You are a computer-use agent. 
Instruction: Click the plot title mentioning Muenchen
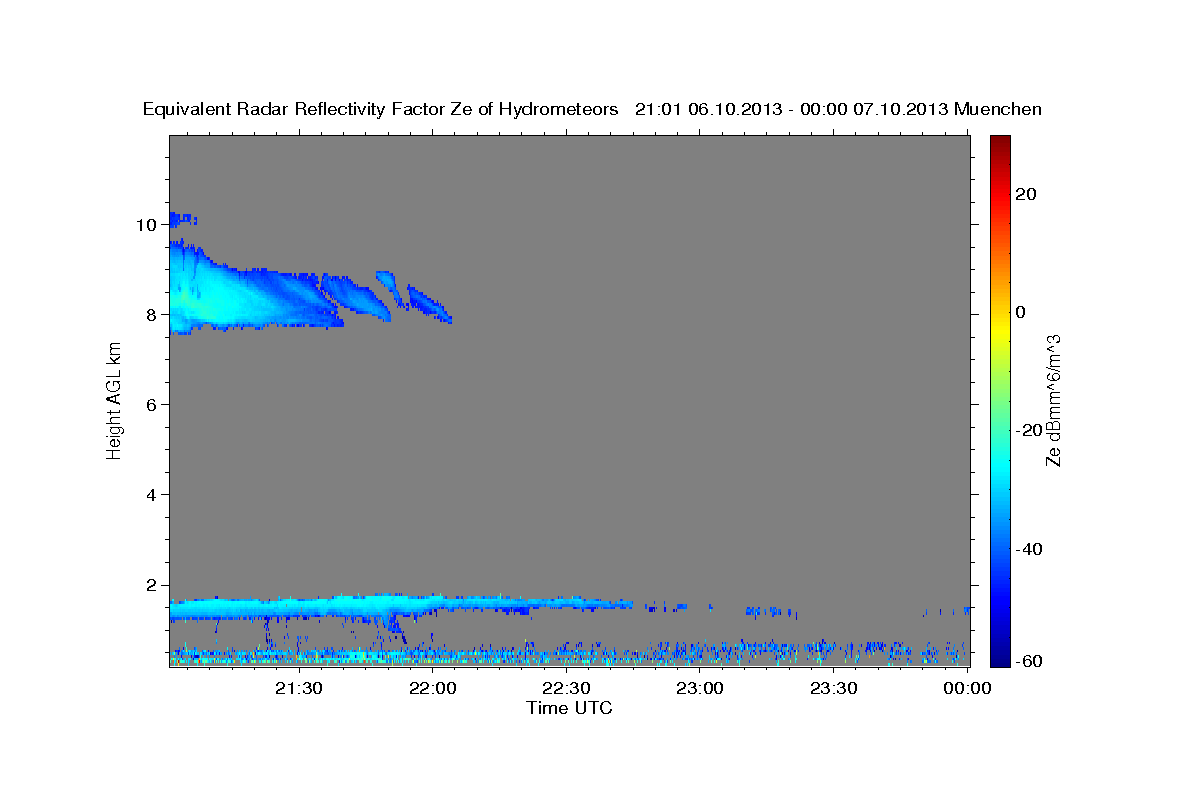click(593, 109)
